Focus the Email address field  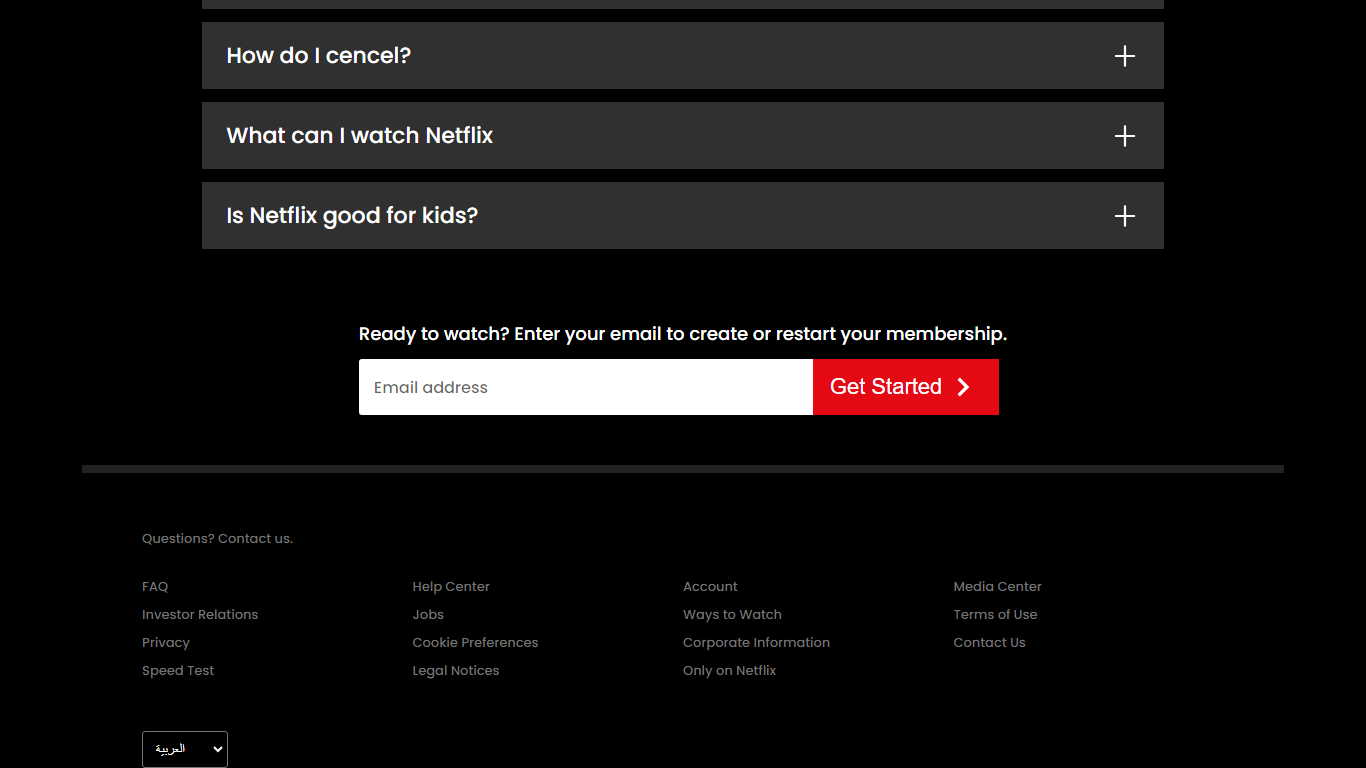[586, 387]
